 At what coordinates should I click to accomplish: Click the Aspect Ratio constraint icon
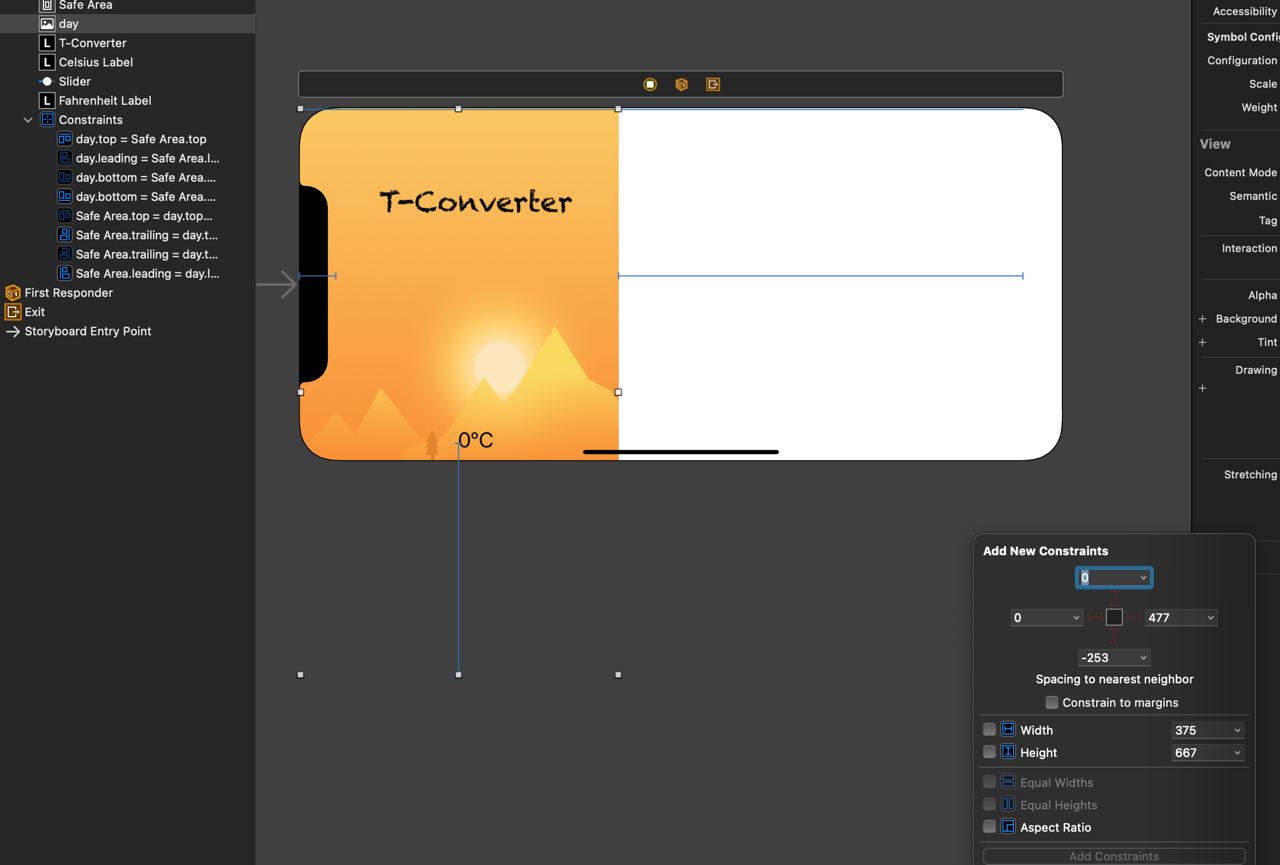coord(1008,827)
